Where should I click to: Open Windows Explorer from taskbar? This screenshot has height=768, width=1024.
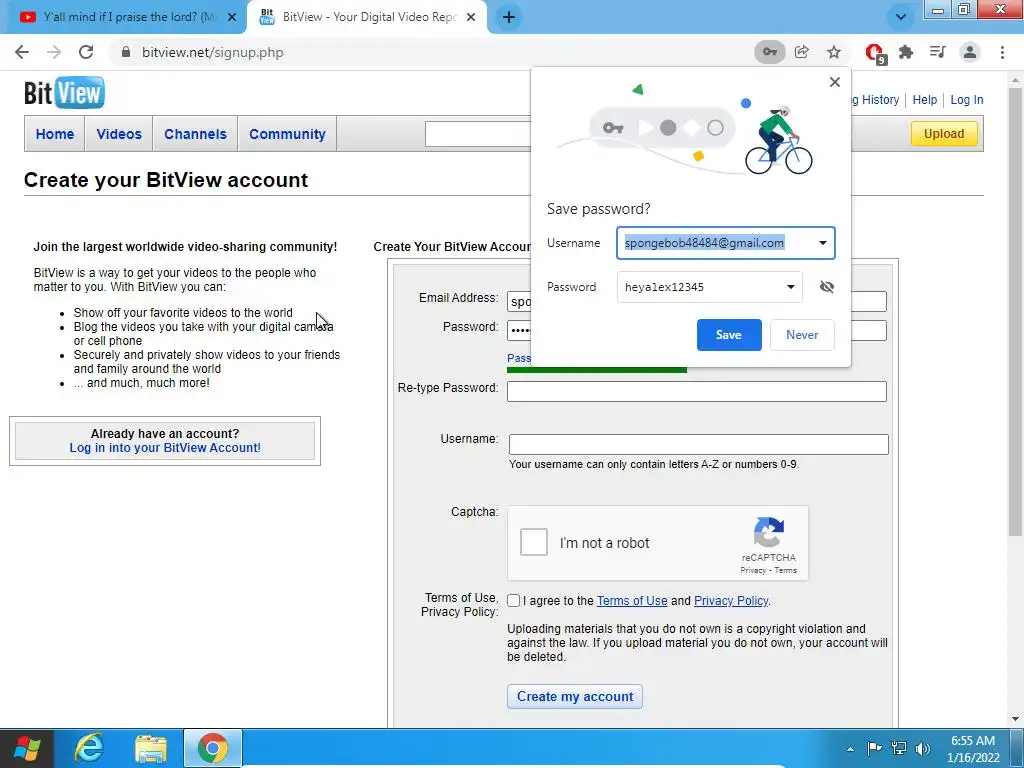151,748
